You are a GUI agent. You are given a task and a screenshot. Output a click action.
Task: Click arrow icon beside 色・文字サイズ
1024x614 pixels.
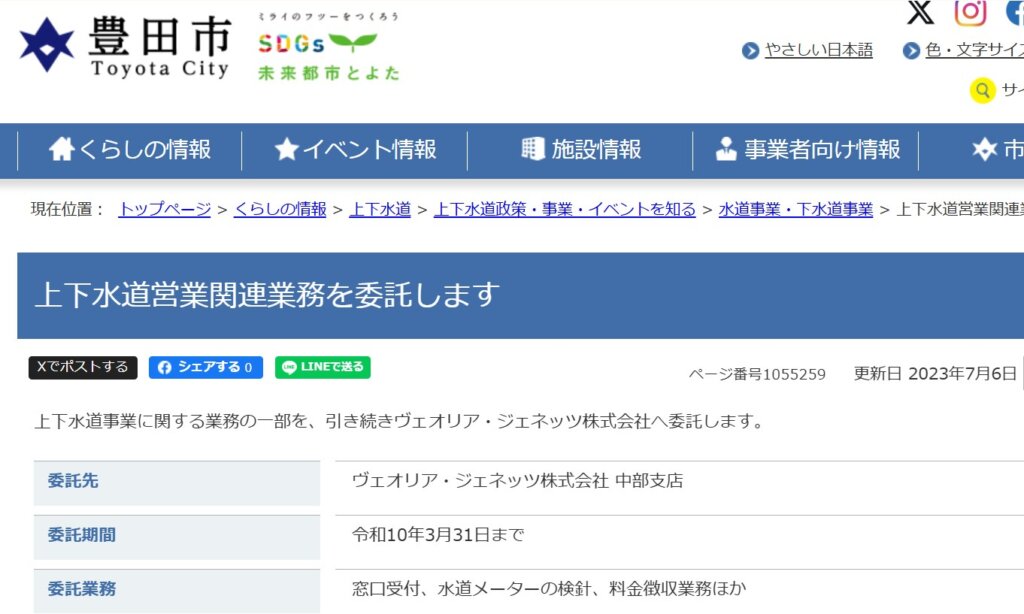(911, 51)
